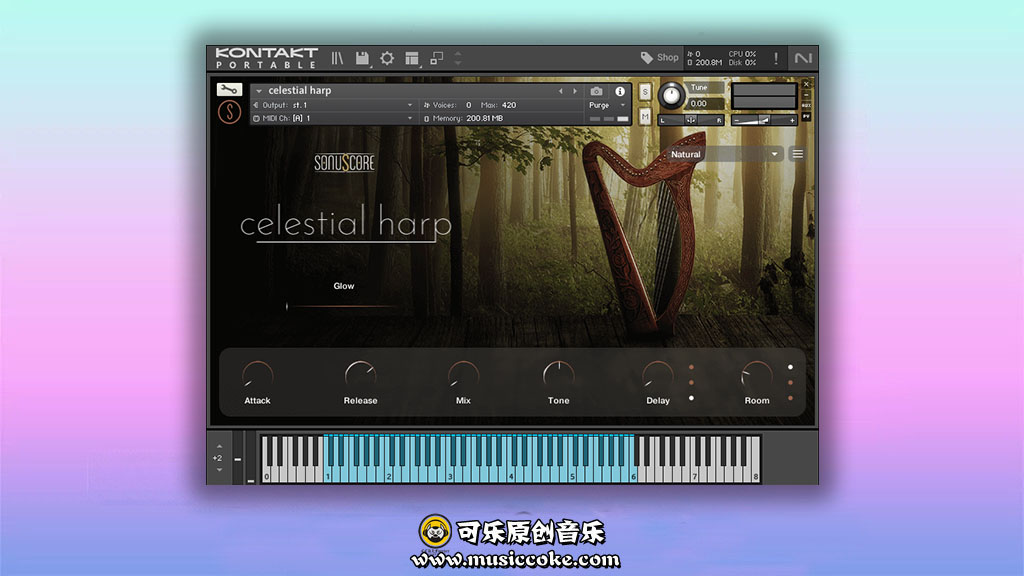This screenshot has width=1024, height=576.
Task: Select middle Room mode dot
Action: 790,383
